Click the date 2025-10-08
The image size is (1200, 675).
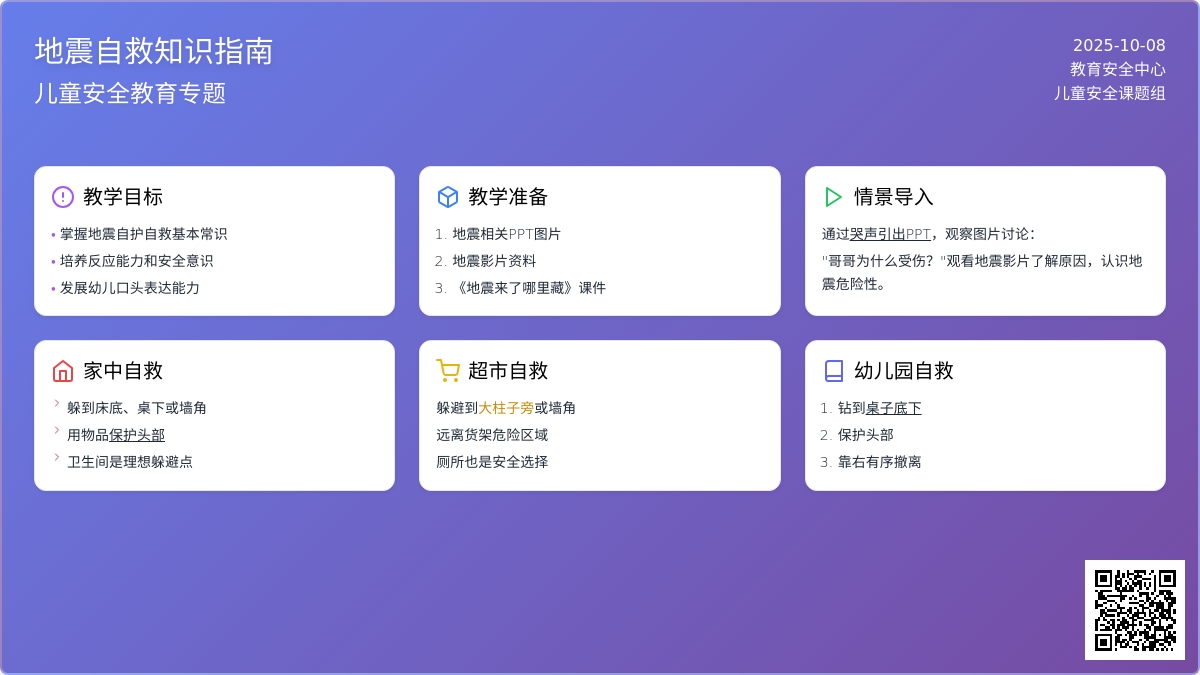pos(1119,45)
